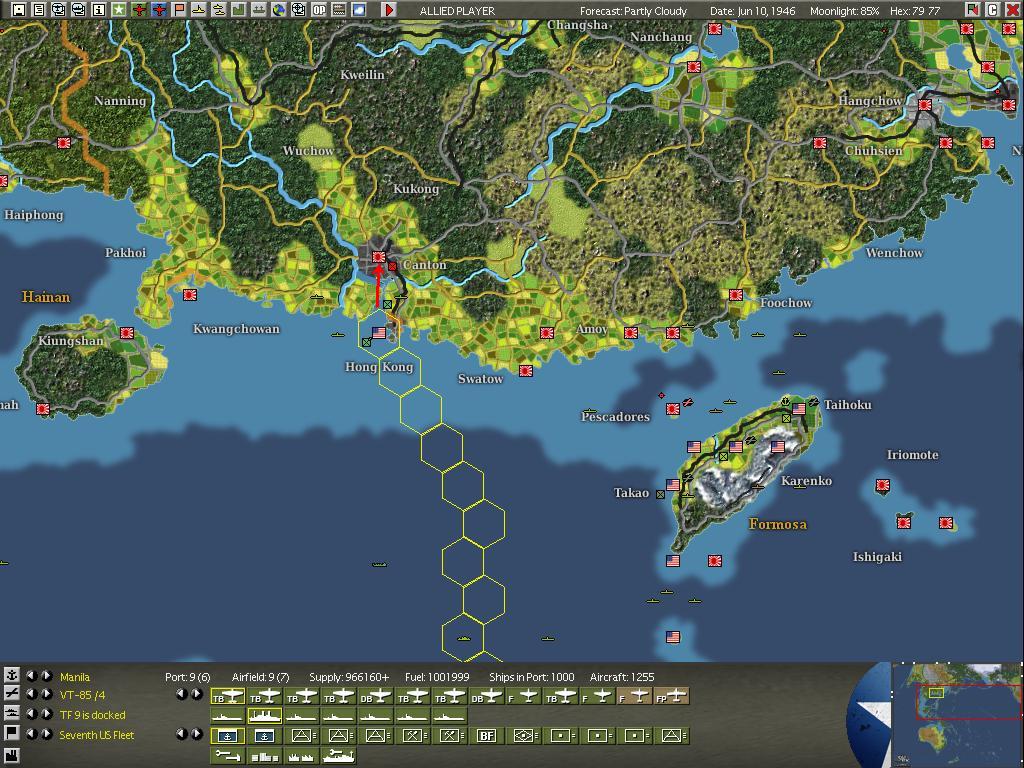1024x768 pixels.
Task: Step to previous air unit before VT-85 /4
Action: 31,694
